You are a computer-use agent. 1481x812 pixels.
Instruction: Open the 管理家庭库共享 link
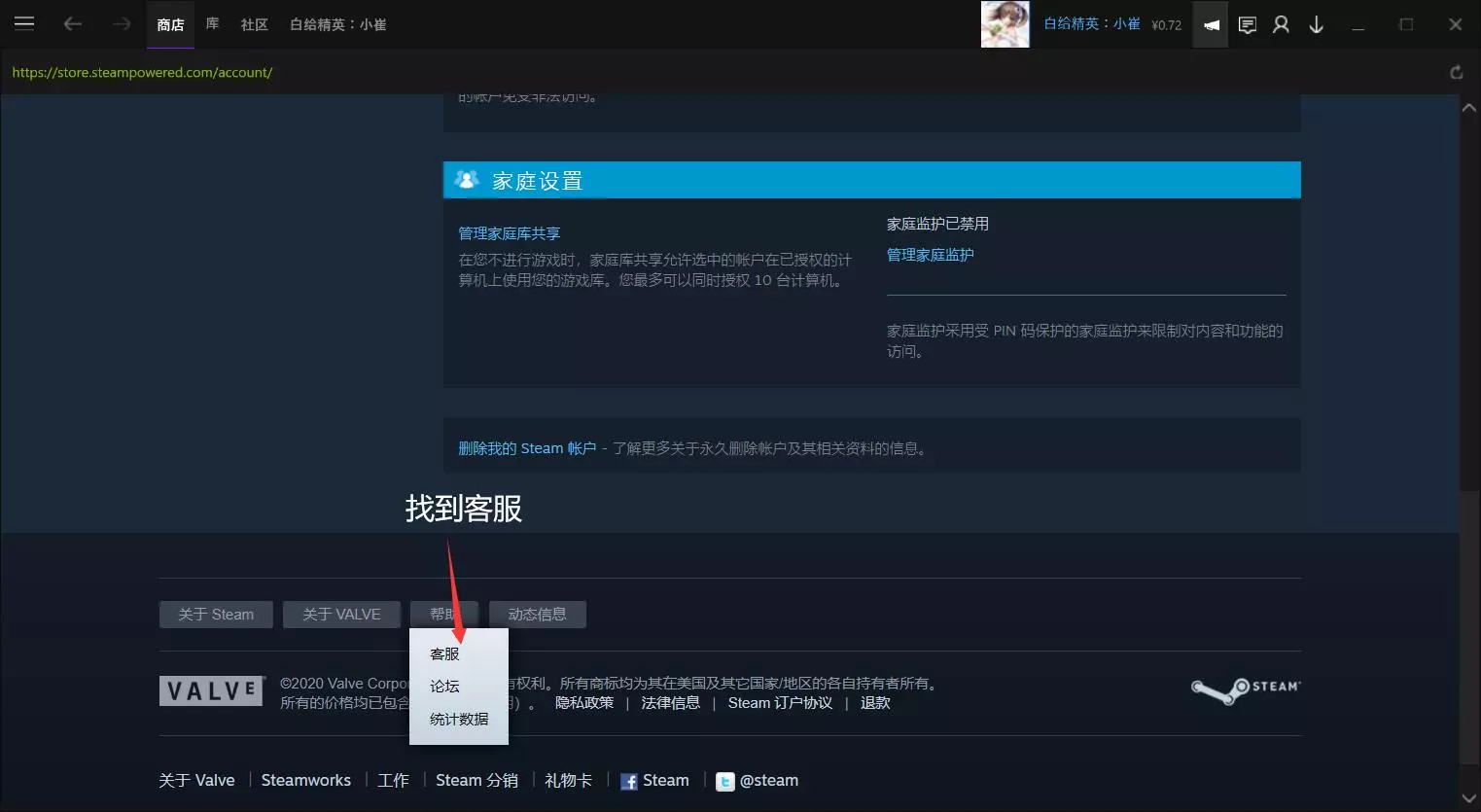pos(510,233)
